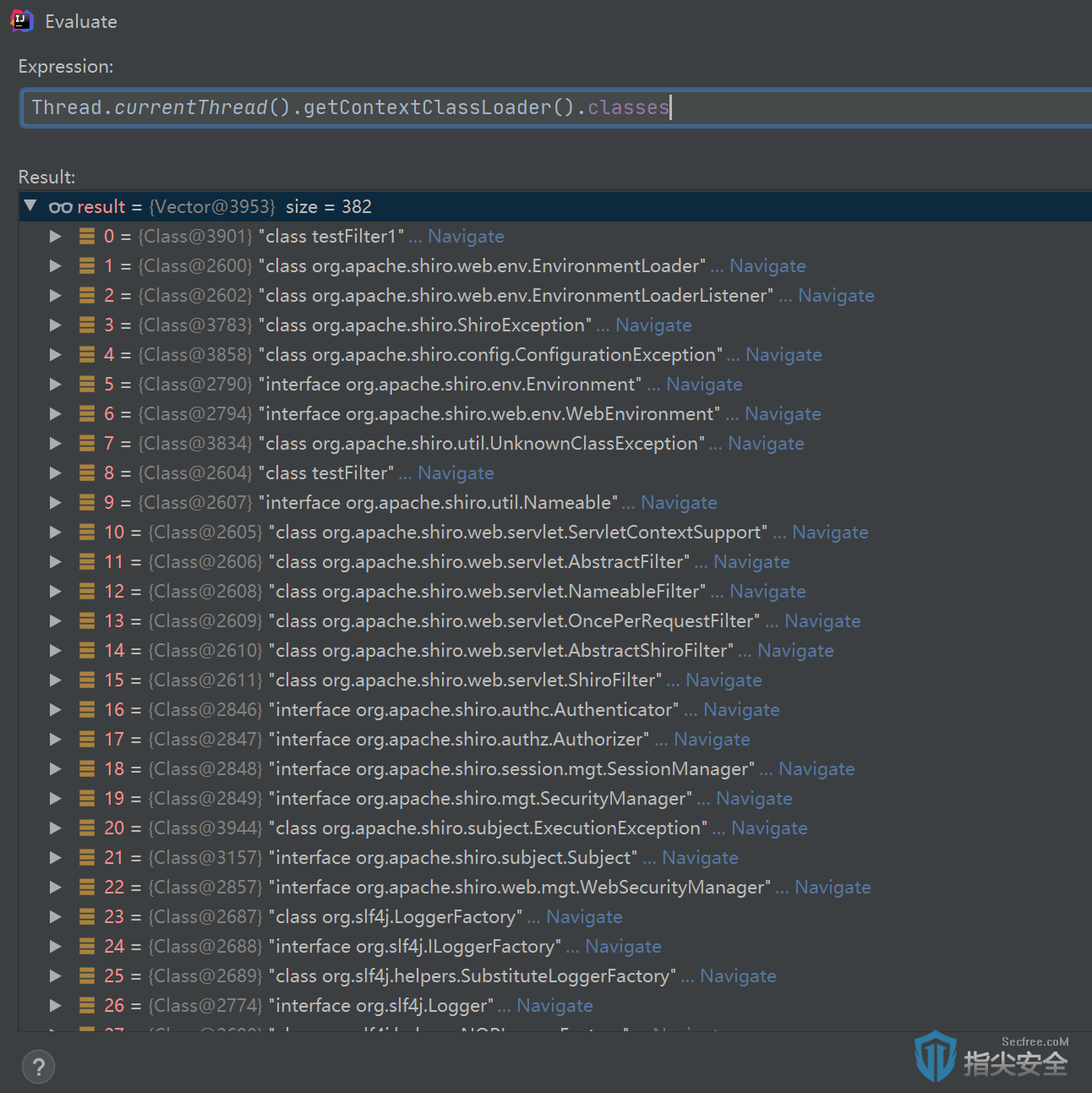
Task: Navigate to class testFilter
Action: tap(456, 473)
